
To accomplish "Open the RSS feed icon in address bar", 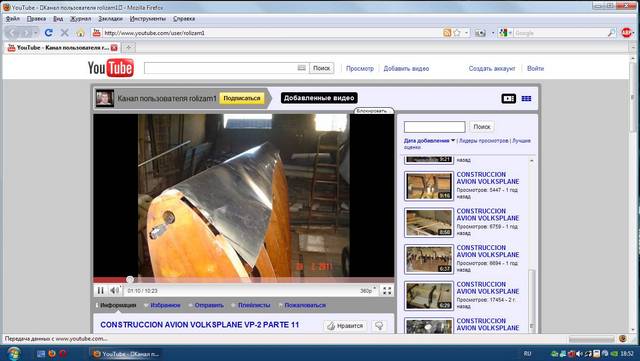I will [447, 33].
